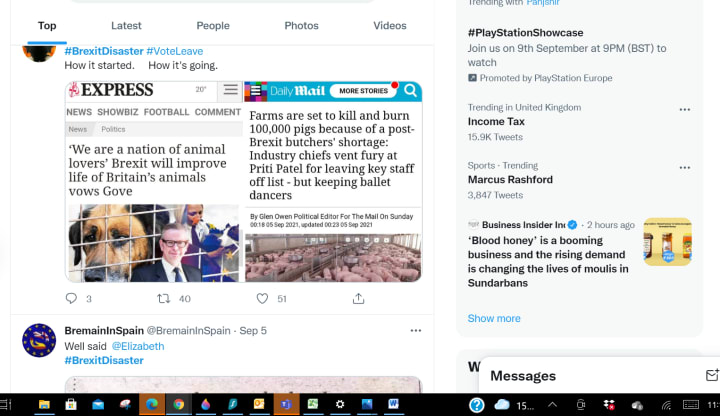Switch to the Top tab
Image resolution: width=720 pixels, height=416 pixels.
pos(47,26)
